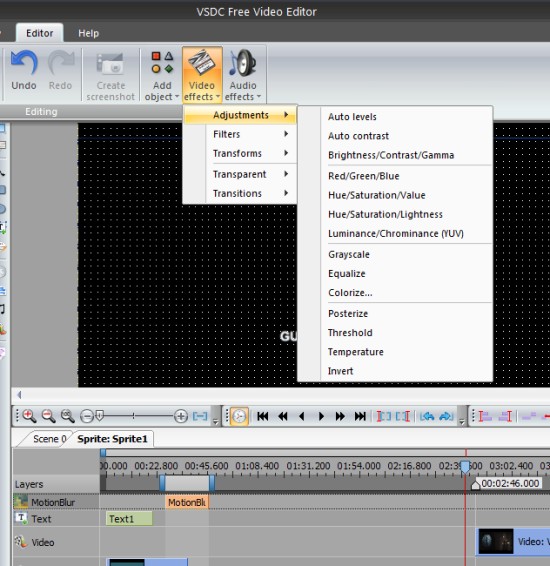550x566 pixels.
Task: Click the blue right-curved arrows icon
Action: click(446, 416)
